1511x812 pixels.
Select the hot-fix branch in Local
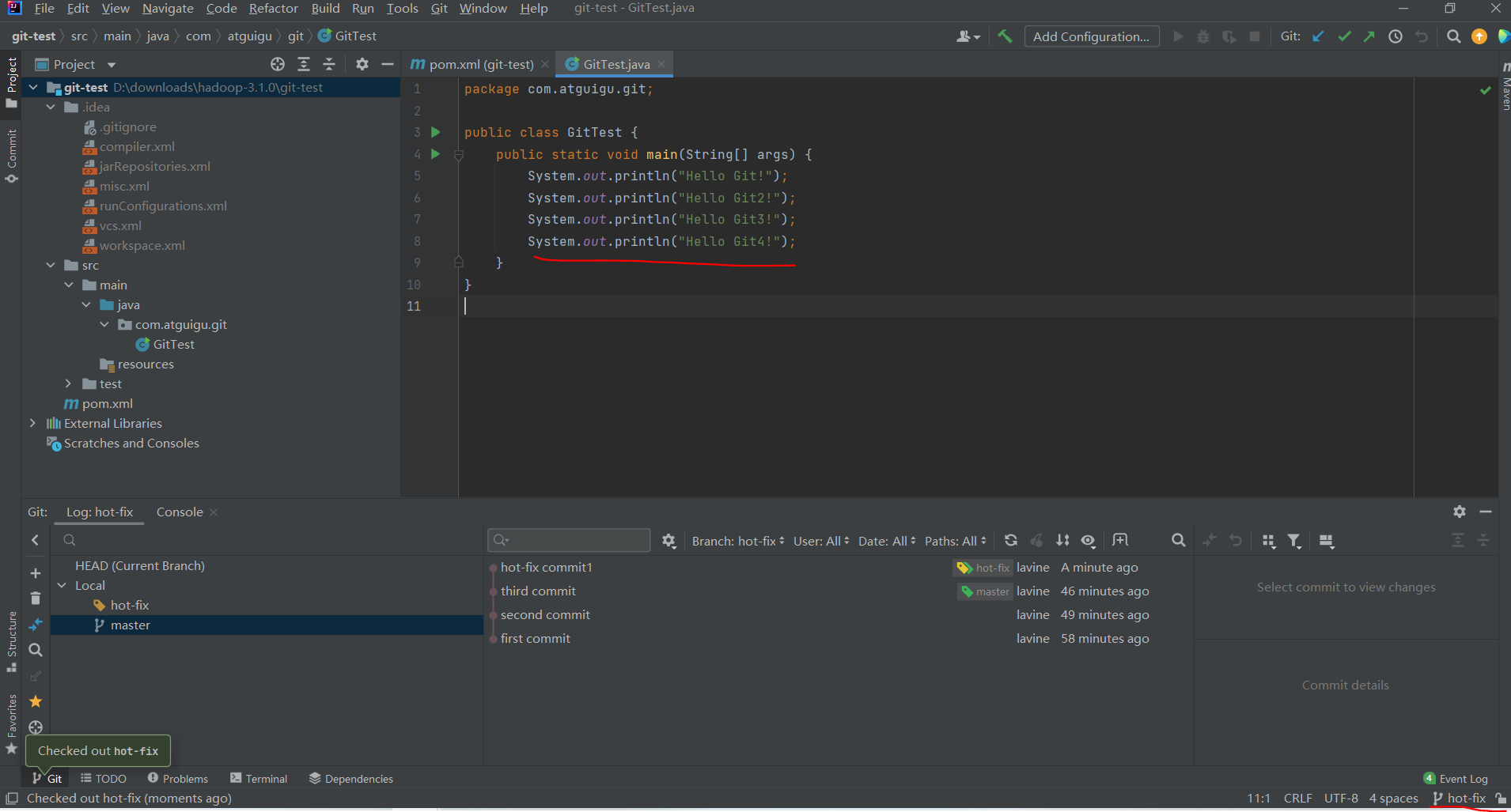(x=267, y=606)
